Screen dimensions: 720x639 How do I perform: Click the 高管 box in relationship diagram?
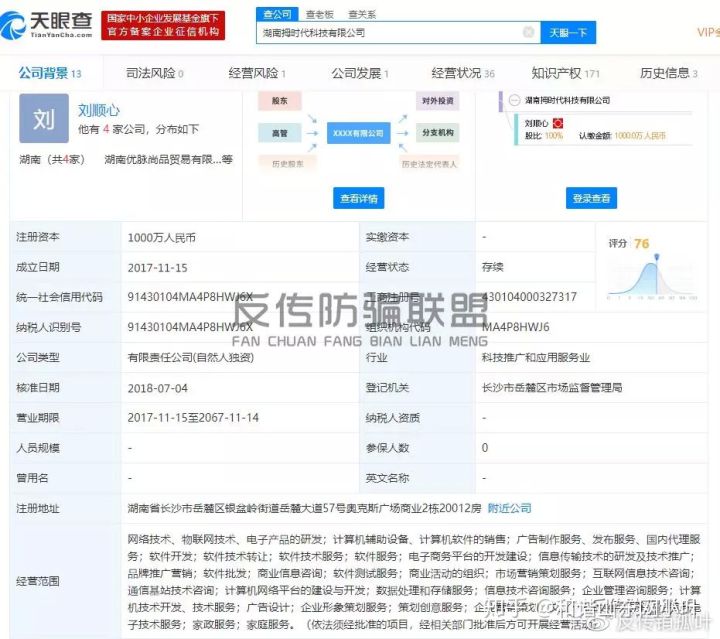coord(280,133)
